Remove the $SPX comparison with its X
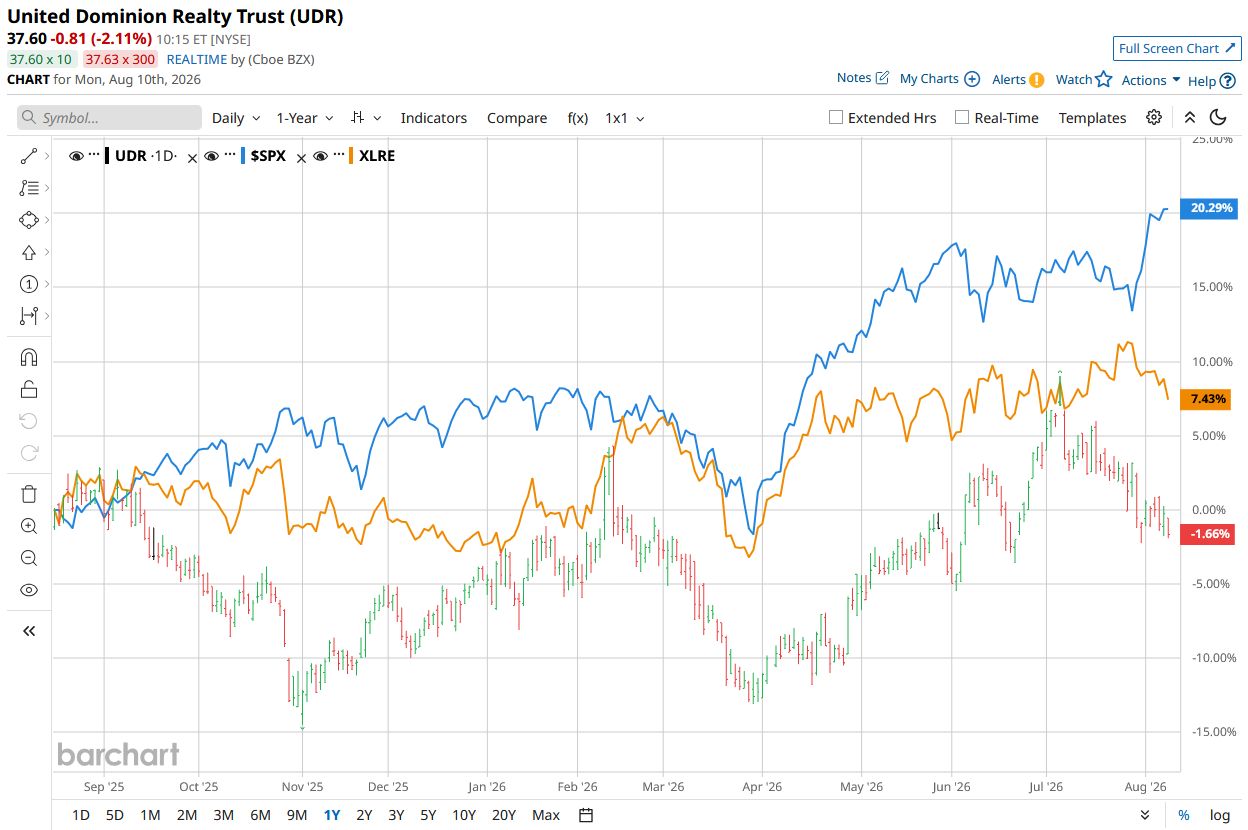This screenshot has width=1248, height=830. 301,157
